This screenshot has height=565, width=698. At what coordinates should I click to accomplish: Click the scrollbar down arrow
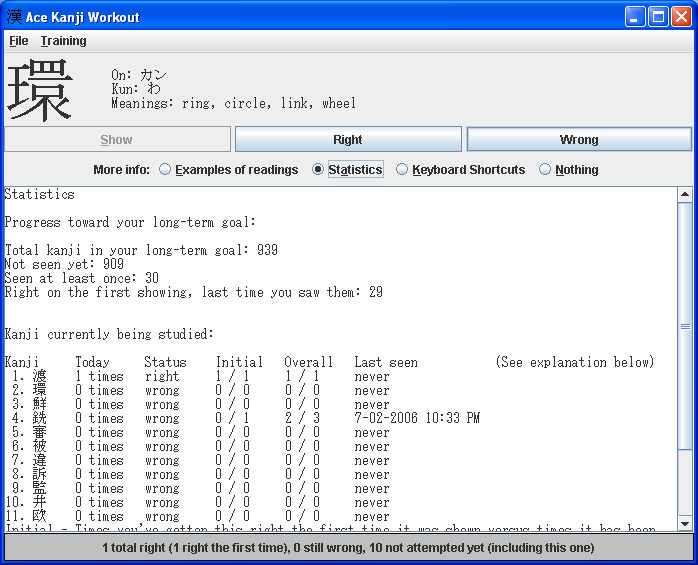pos(685,523)
